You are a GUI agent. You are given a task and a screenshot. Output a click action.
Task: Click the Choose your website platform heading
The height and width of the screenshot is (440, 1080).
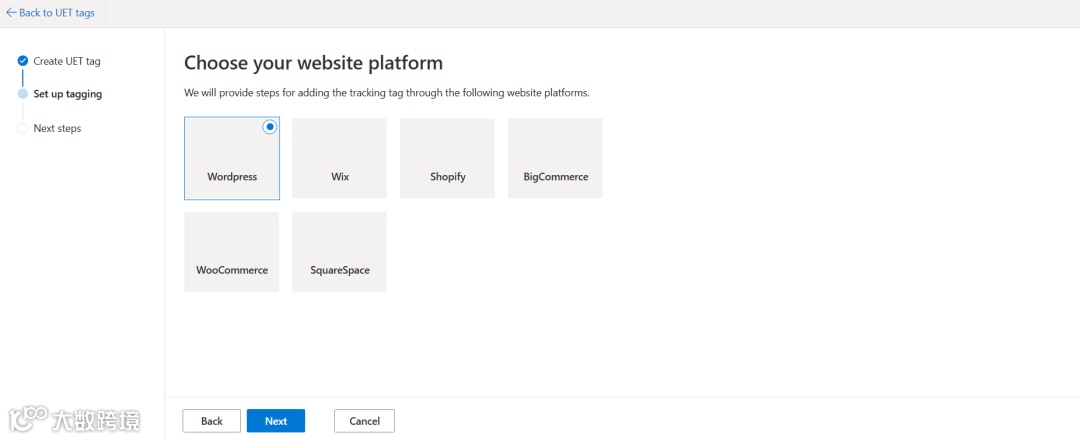pos(313,63)
